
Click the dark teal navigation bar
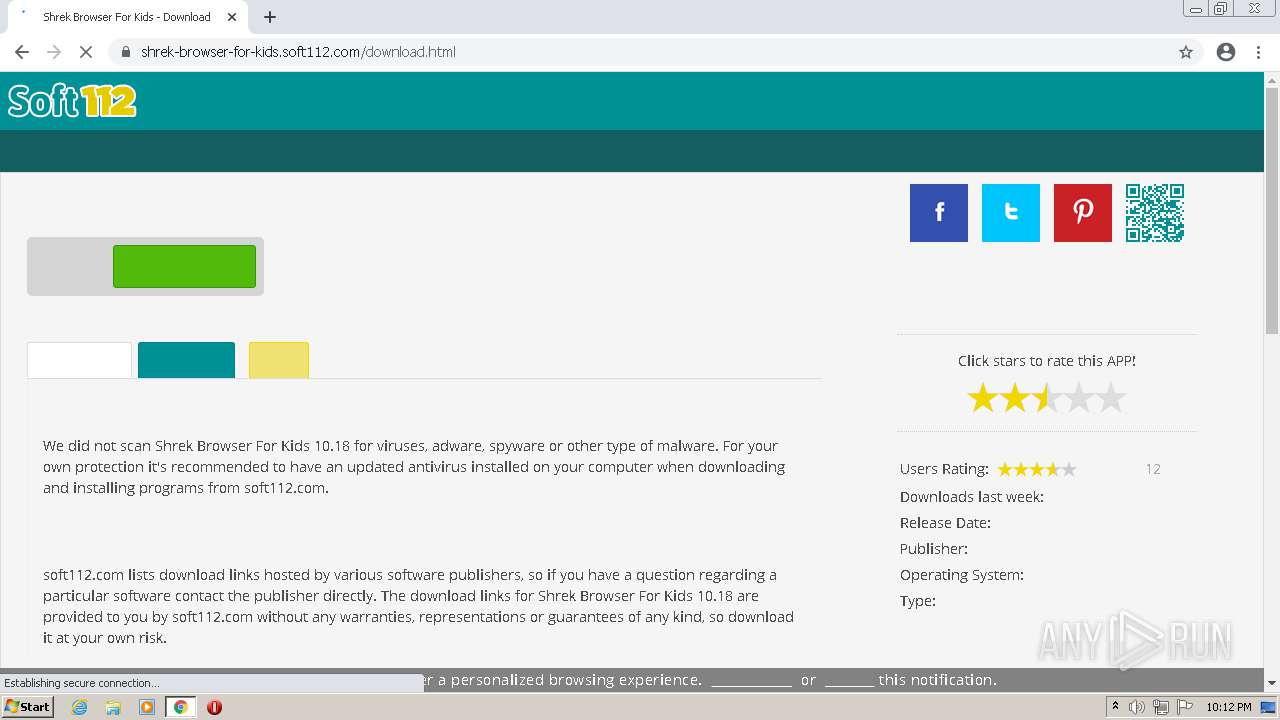click(x=632, y=151)
